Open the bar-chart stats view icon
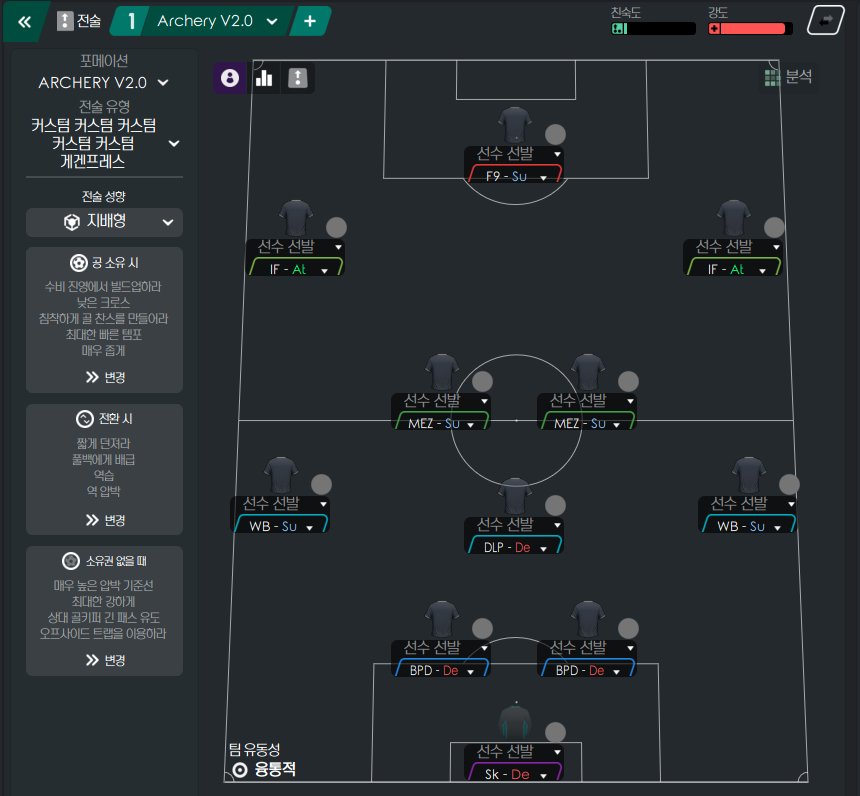 coord(264,77)
